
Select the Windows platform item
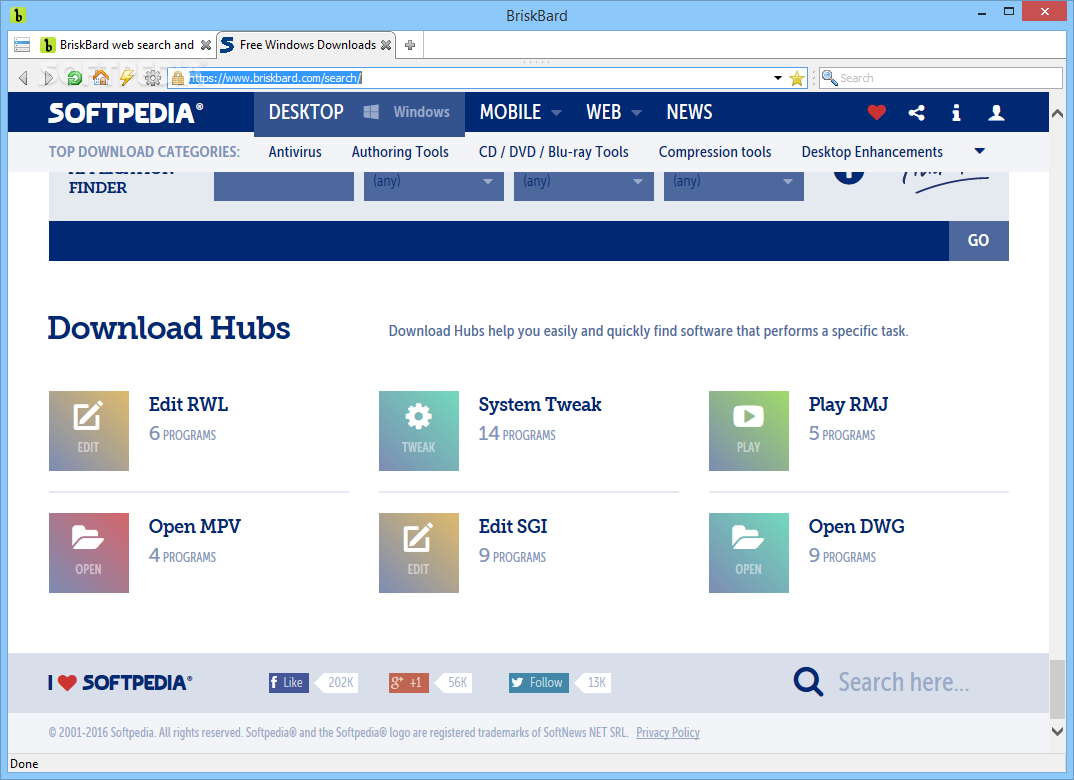407,112
